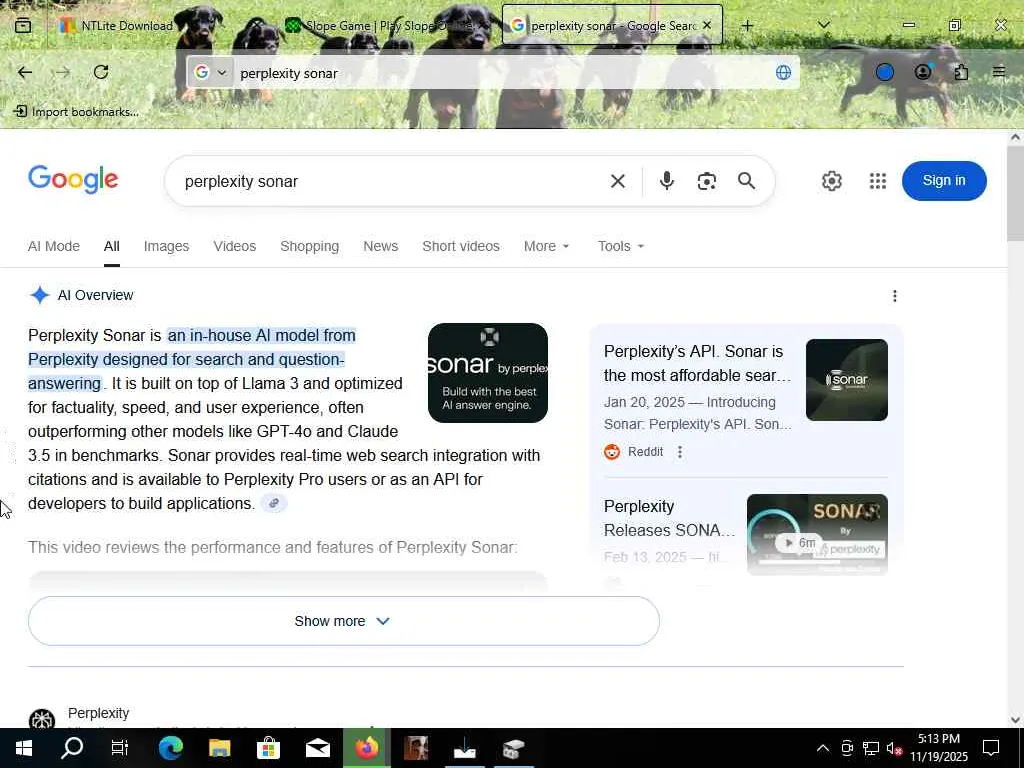1024x768 pixels.
Task: Select the Shopping results tab
Action: click(x=310, y=246)
